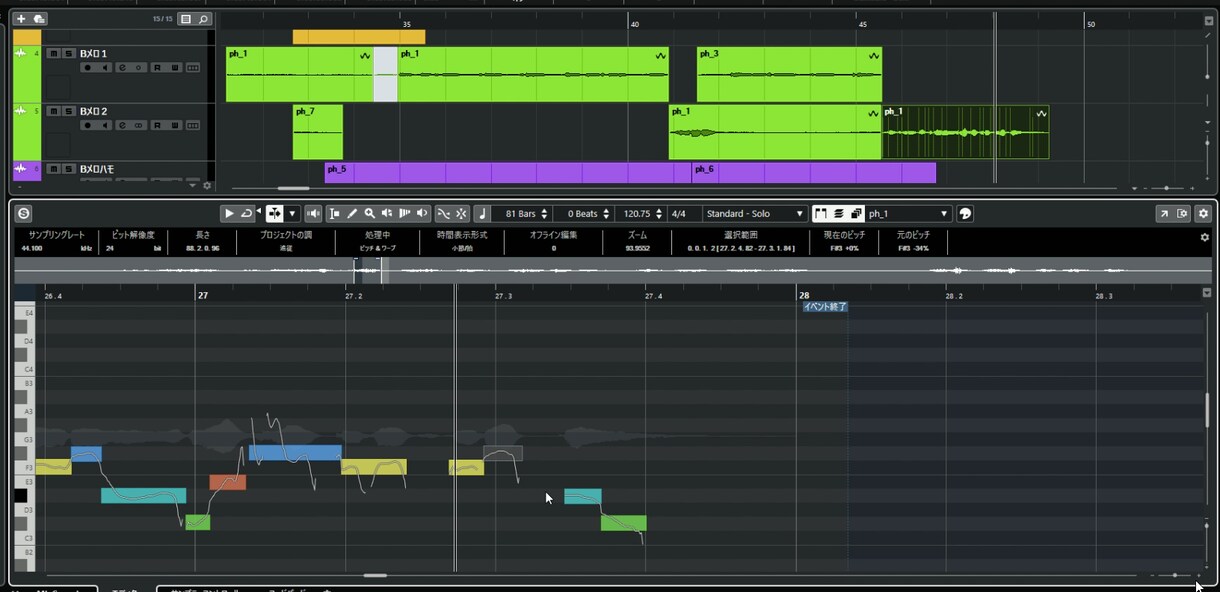Viewport: 1220px width, 592px height.
Task: Enable record on the Bメロ2 track
Action: (88, 125)
